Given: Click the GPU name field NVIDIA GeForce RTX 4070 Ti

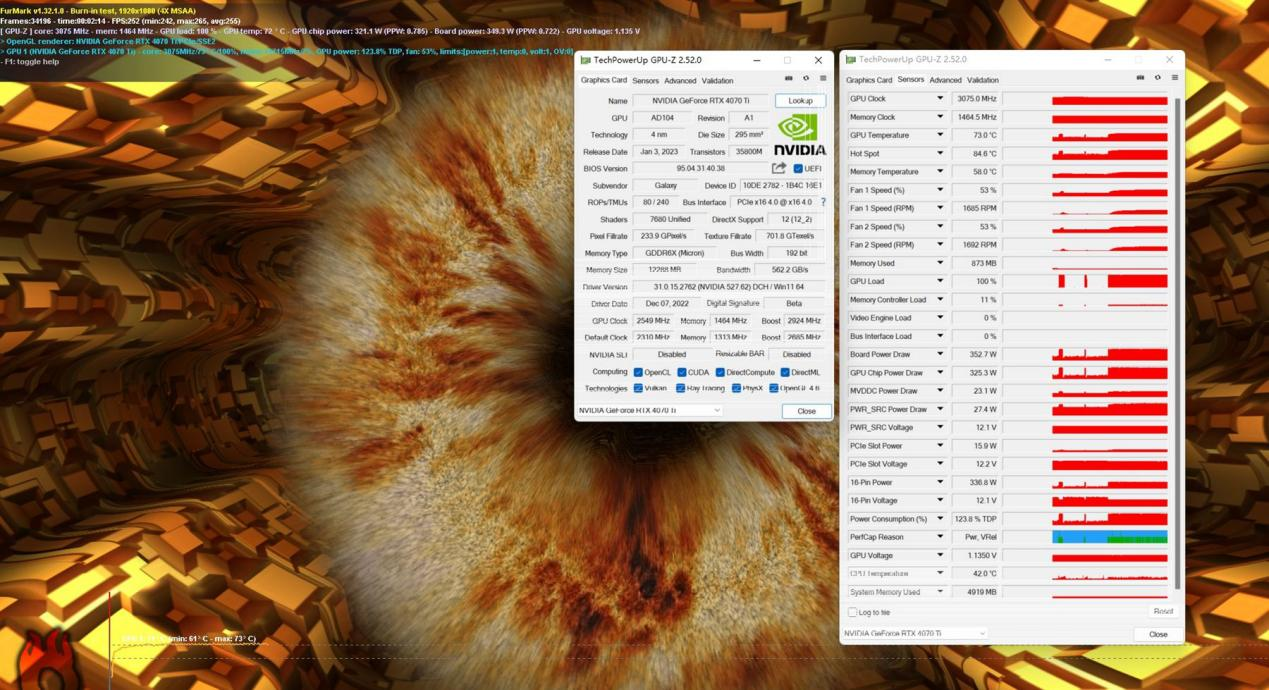Looking at the screenshot, I should [x=700, y=101].
